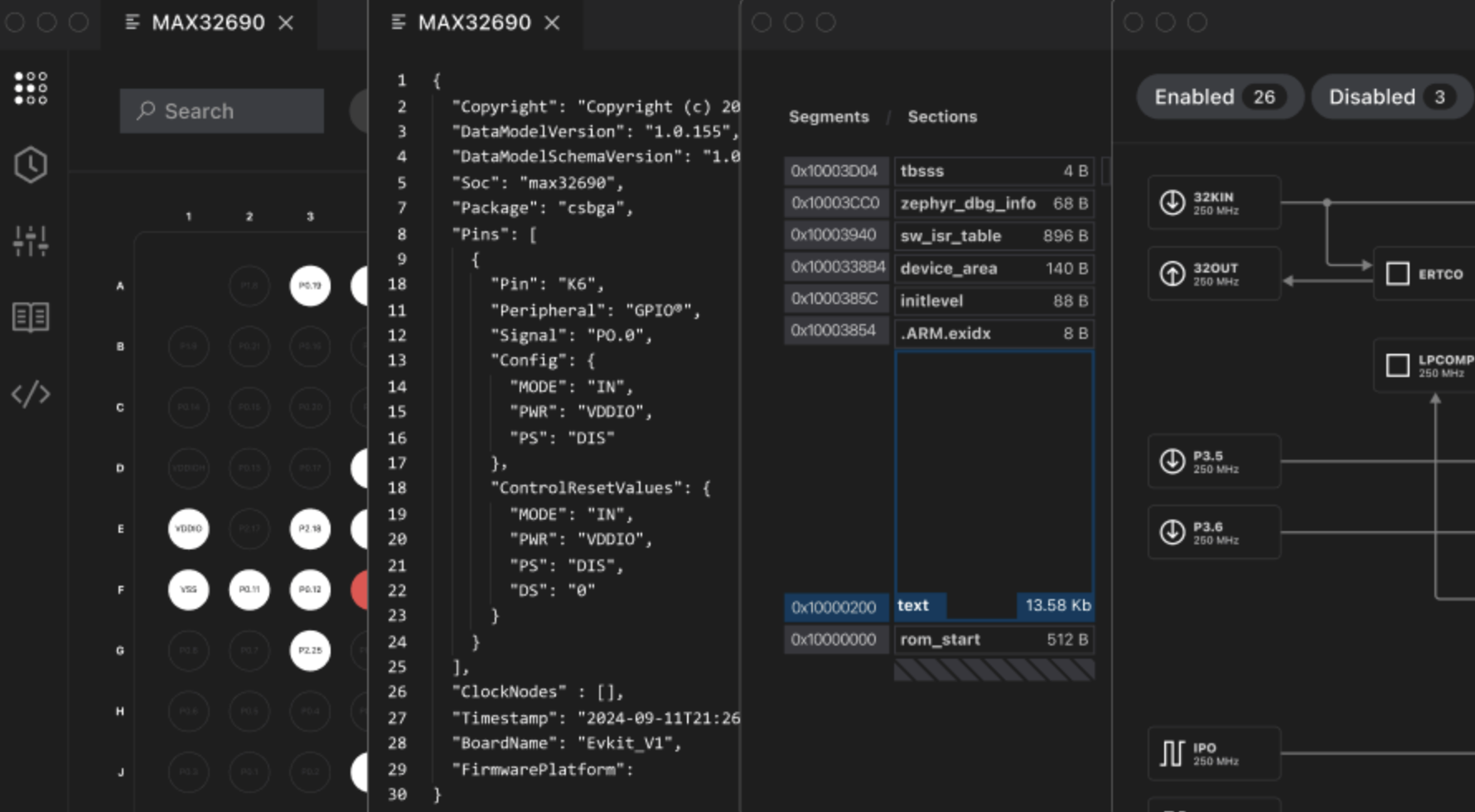This screenshot has height=812, width=1475.
Task: Click the "FirmwarePlatform" code line
Action: click(543, 770)
